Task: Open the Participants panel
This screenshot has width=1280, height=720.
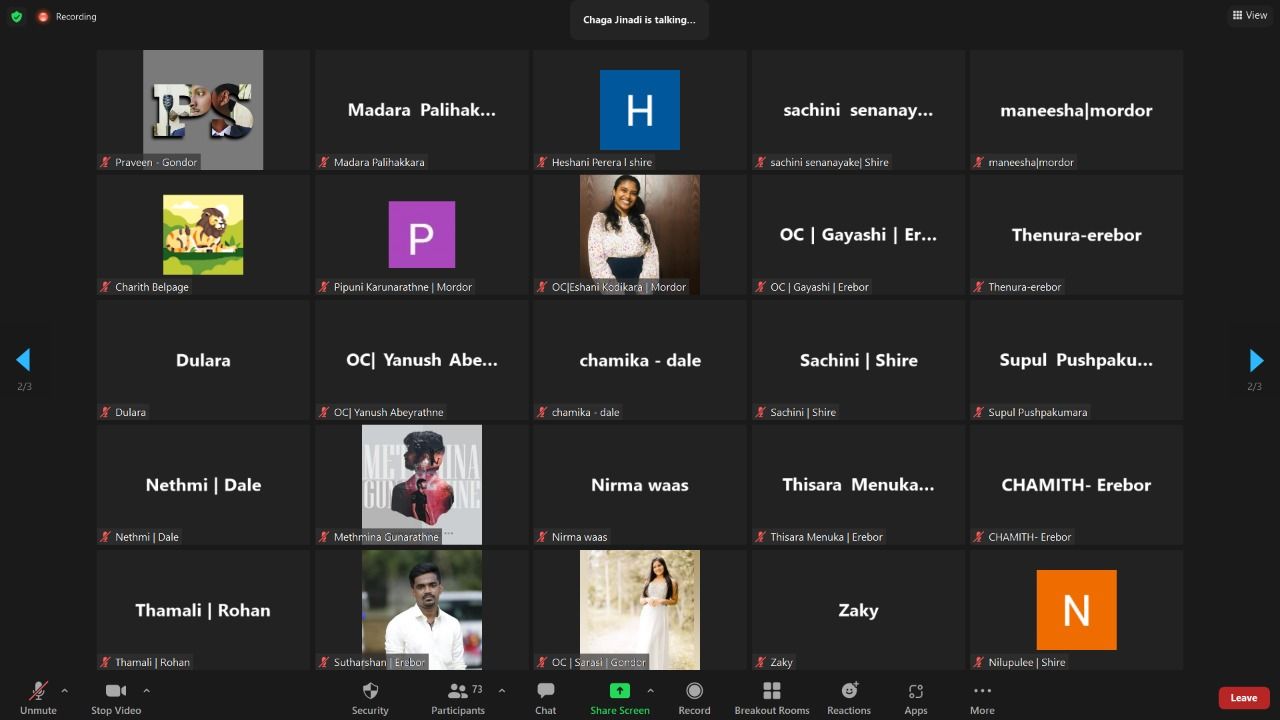Action: [458, 697]
